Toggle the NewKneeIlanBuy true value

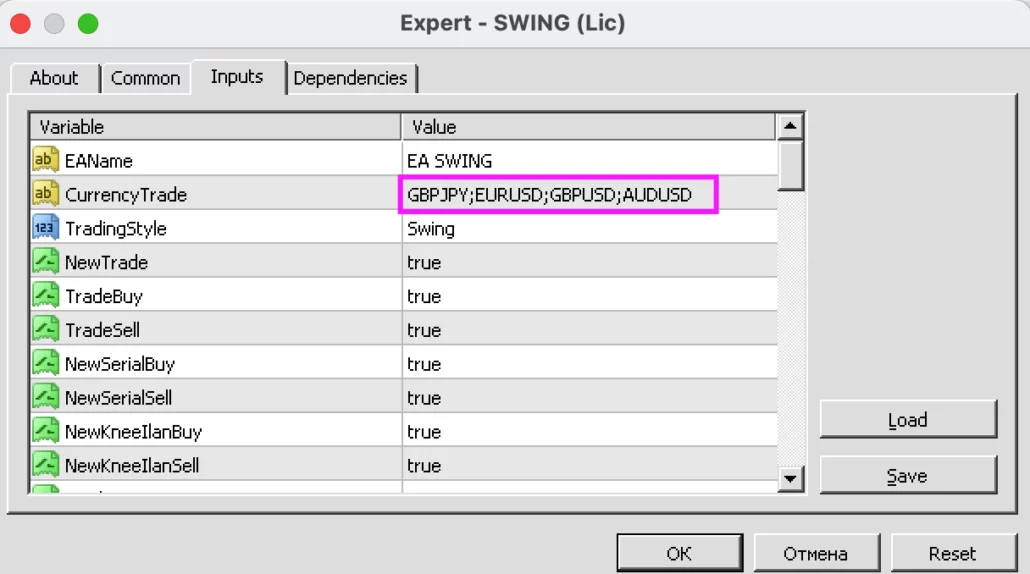[x=589, y=431]
